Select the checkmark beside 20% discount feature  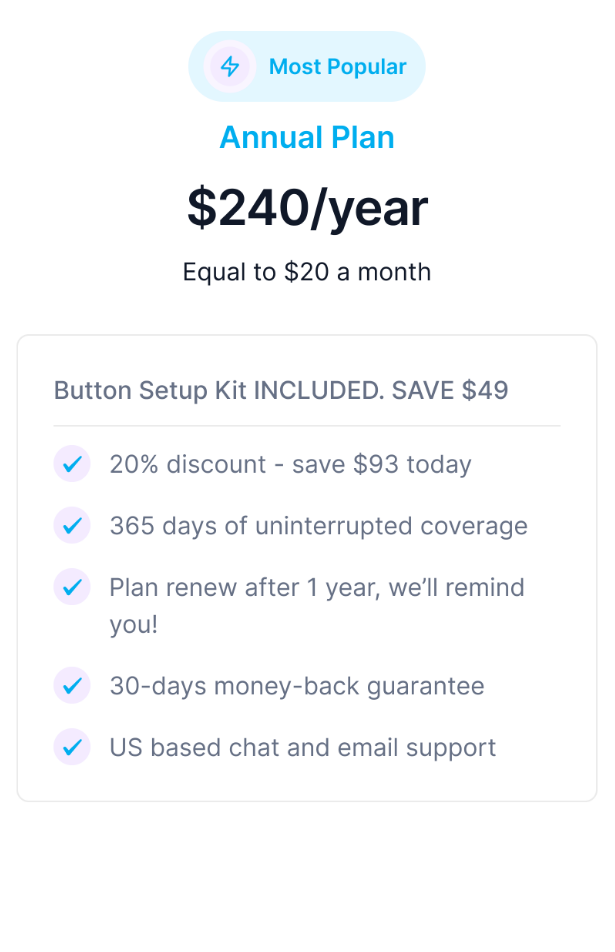(x=72, y=464)
